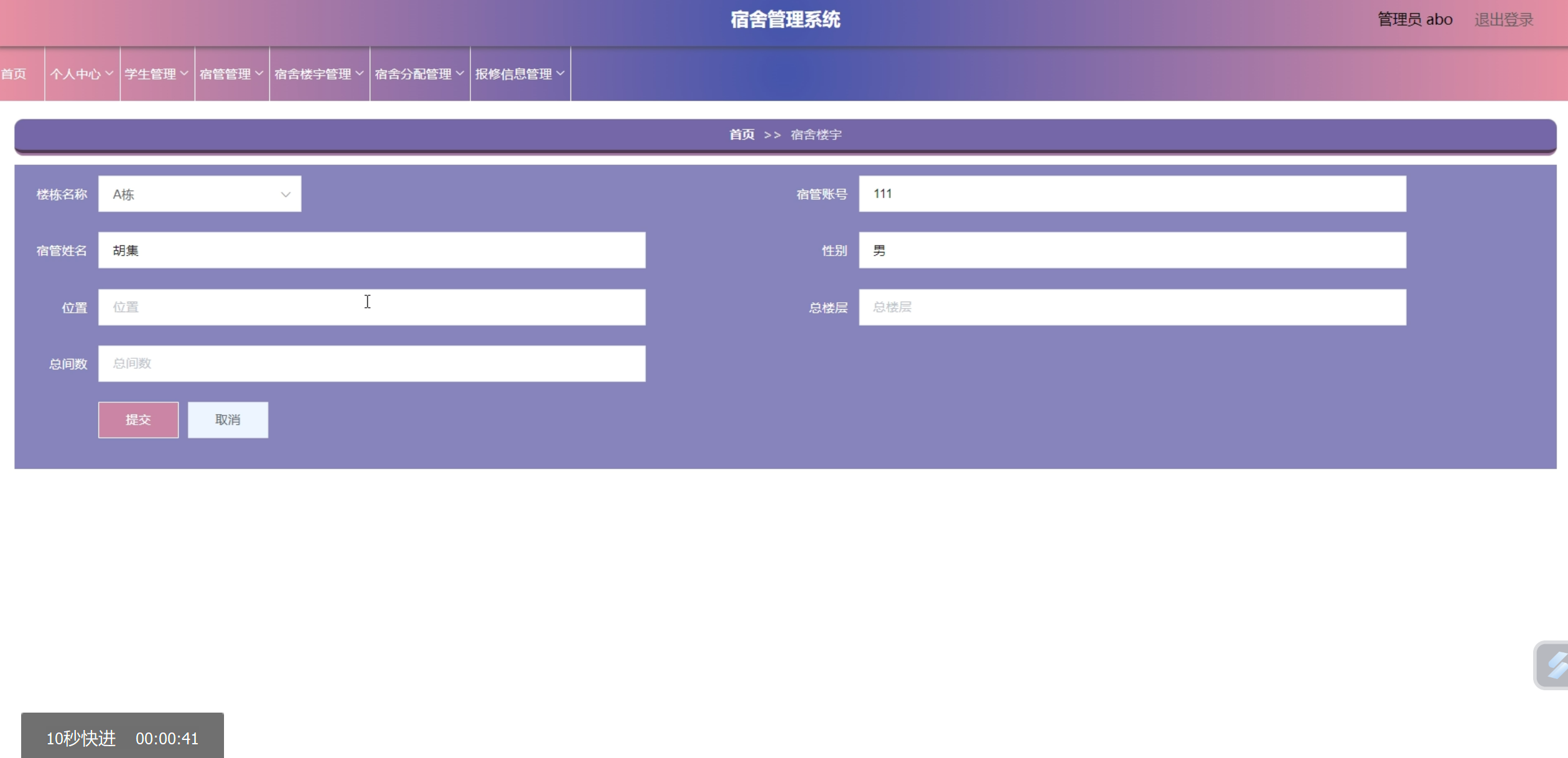Focus the 位置 input field
Image resolution: width=1568 pixels, height=758 pixels.
(371, 307)
